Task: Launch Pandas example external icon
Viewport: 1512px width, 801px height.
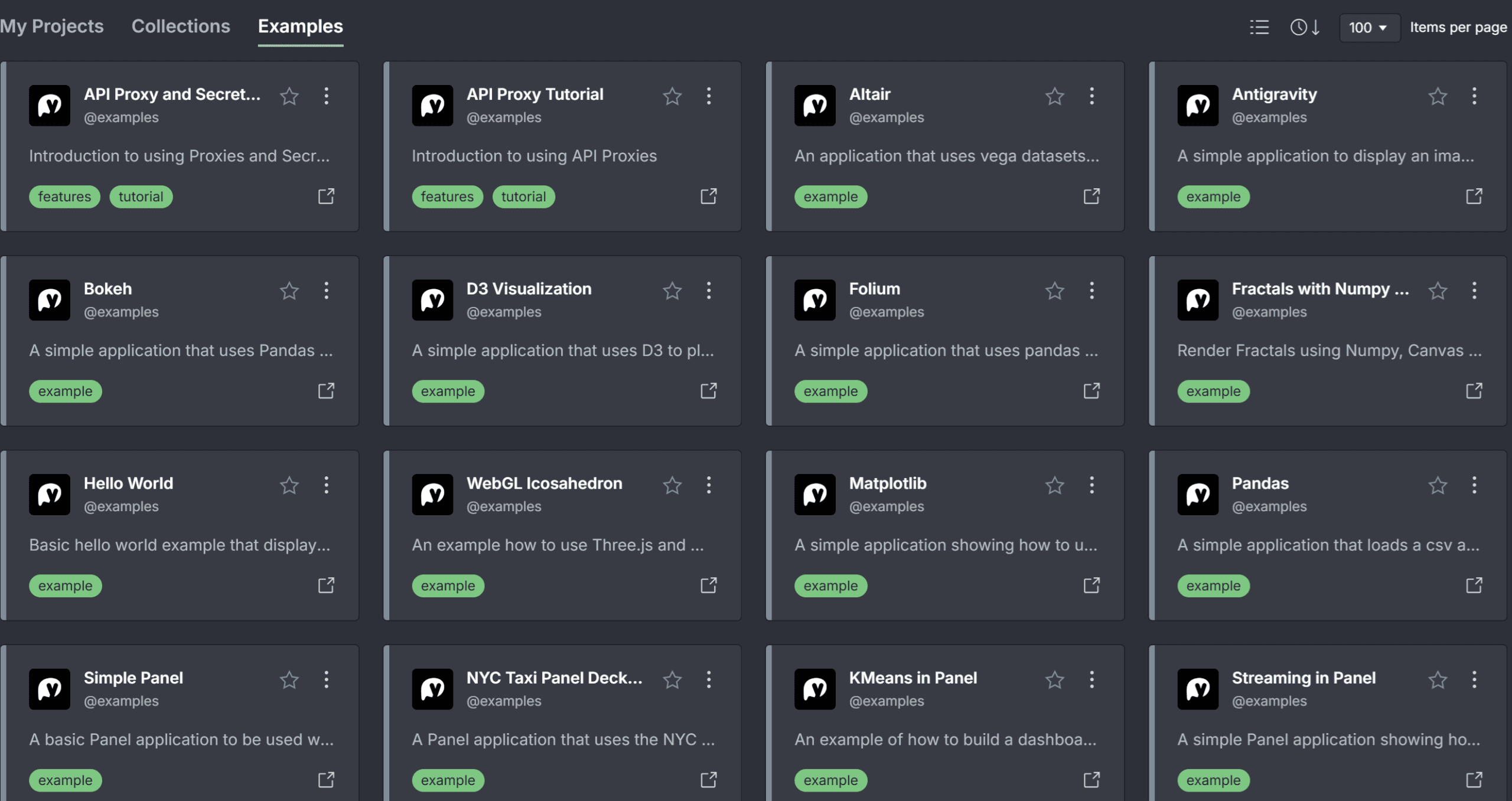Action: [x=1474, y=585]
